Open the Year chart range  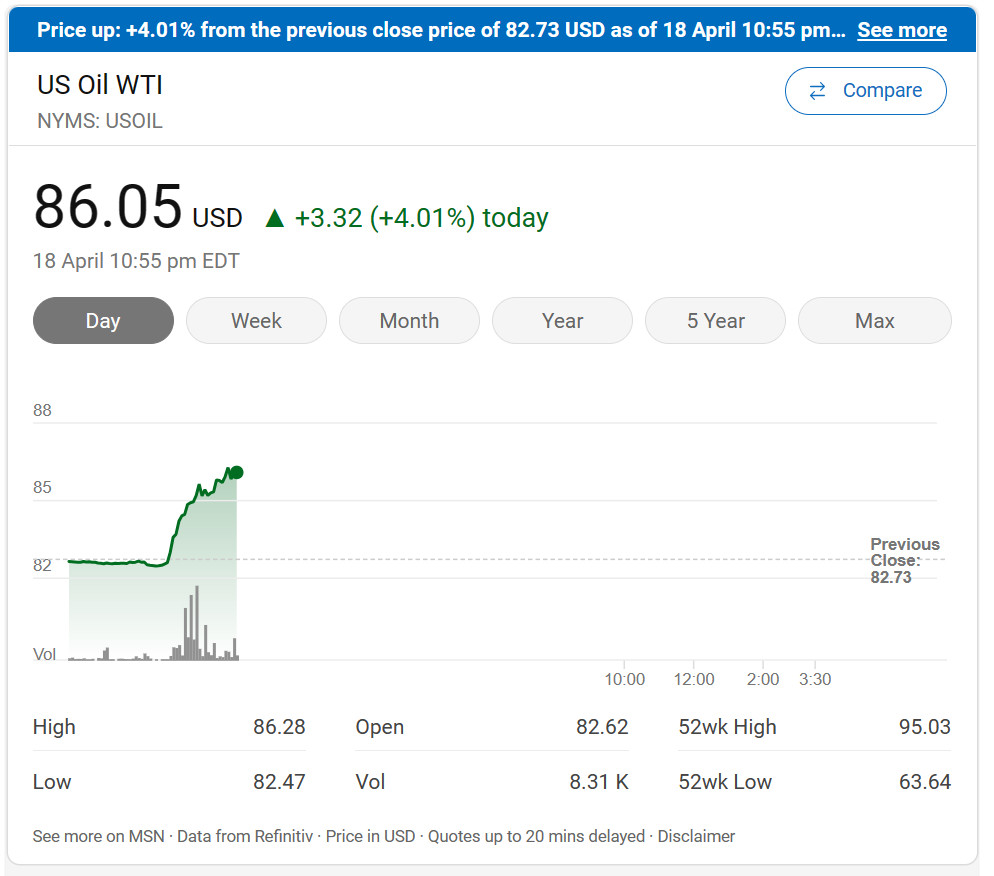[x=562, y=321]
